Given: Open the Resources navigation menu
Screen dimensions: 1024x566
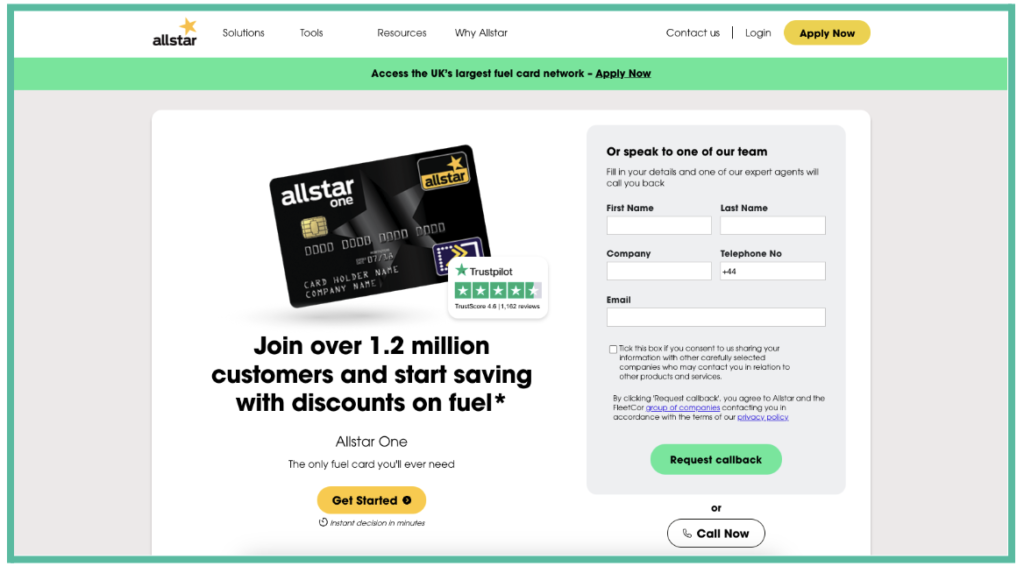Looking at the screenshot, I should point(402,33).
